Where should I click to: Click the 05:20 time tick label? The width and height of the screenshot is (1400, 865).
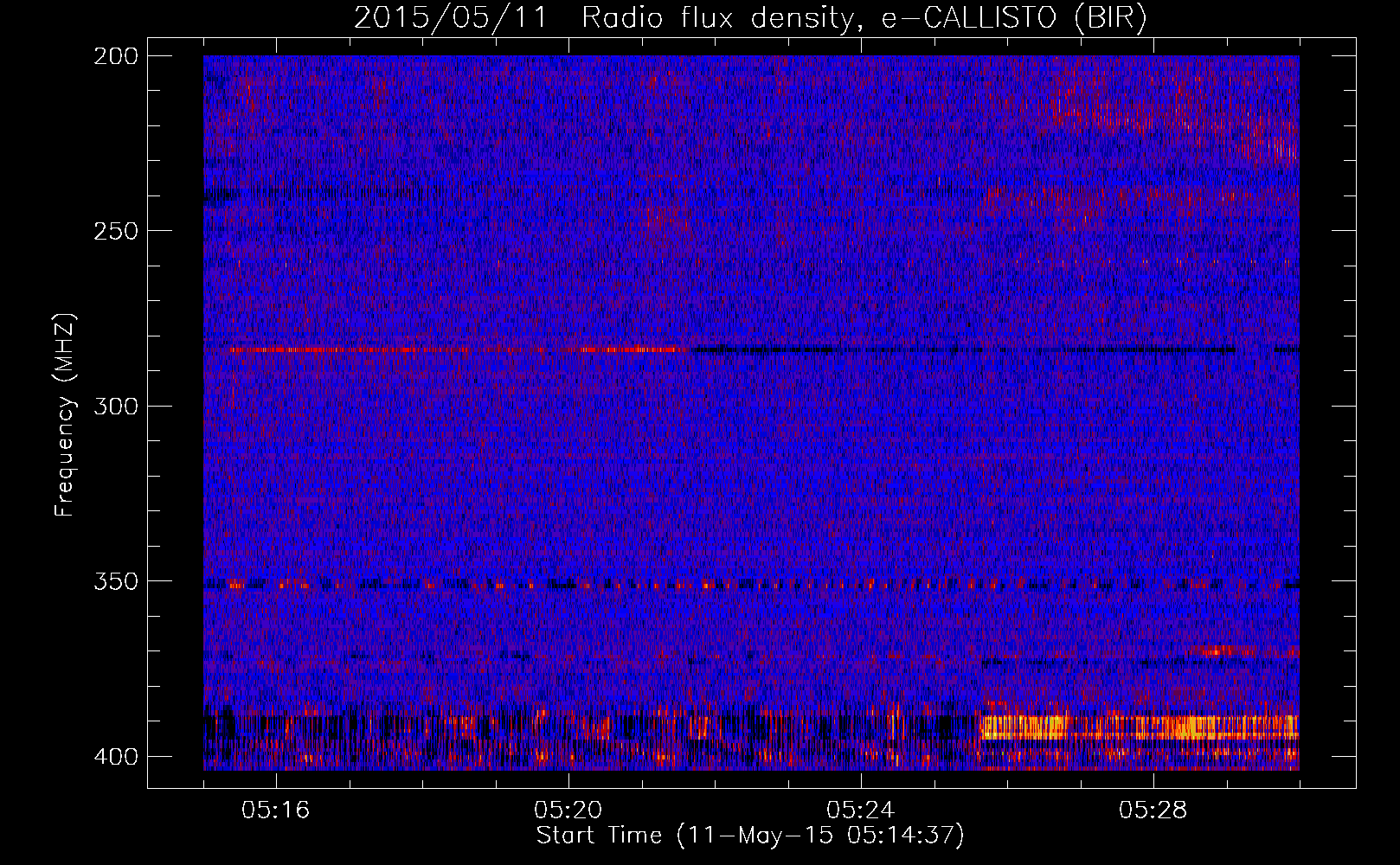(568, 811)
